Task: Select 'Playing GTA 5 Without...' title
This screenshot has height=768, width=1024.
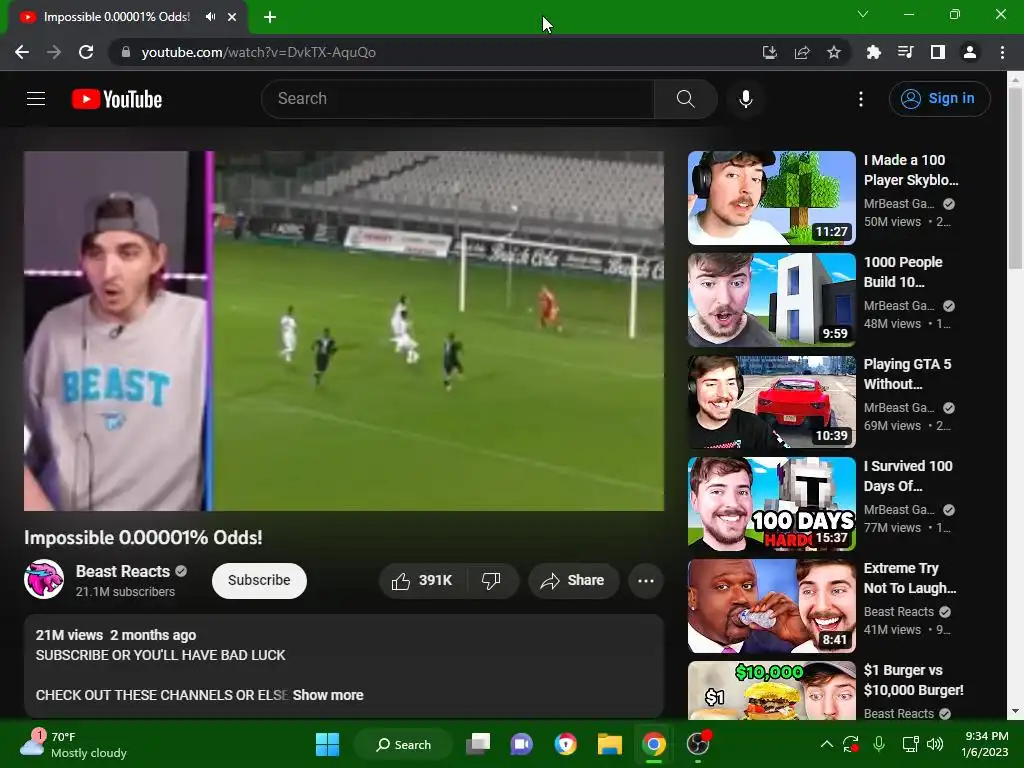Action: [x=907, y=374]
